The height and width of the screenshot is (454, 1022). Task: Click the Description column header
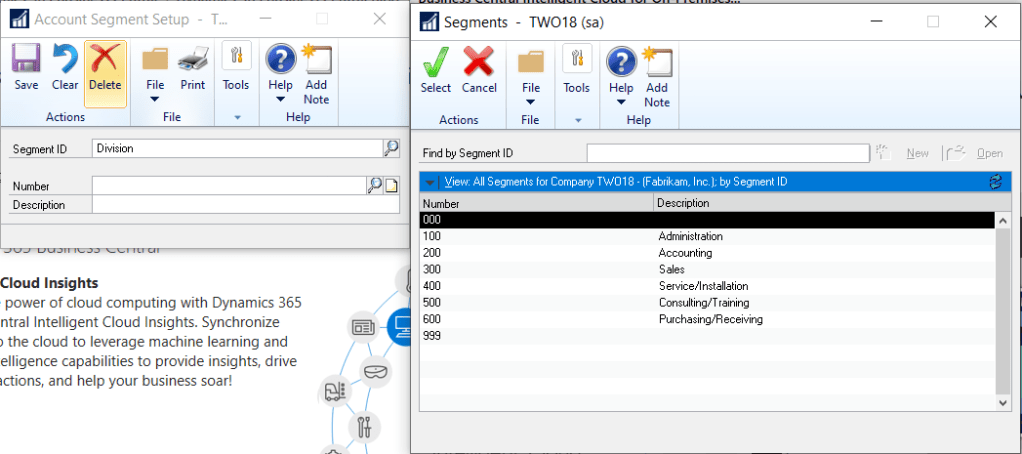click(x=820, y=203)
